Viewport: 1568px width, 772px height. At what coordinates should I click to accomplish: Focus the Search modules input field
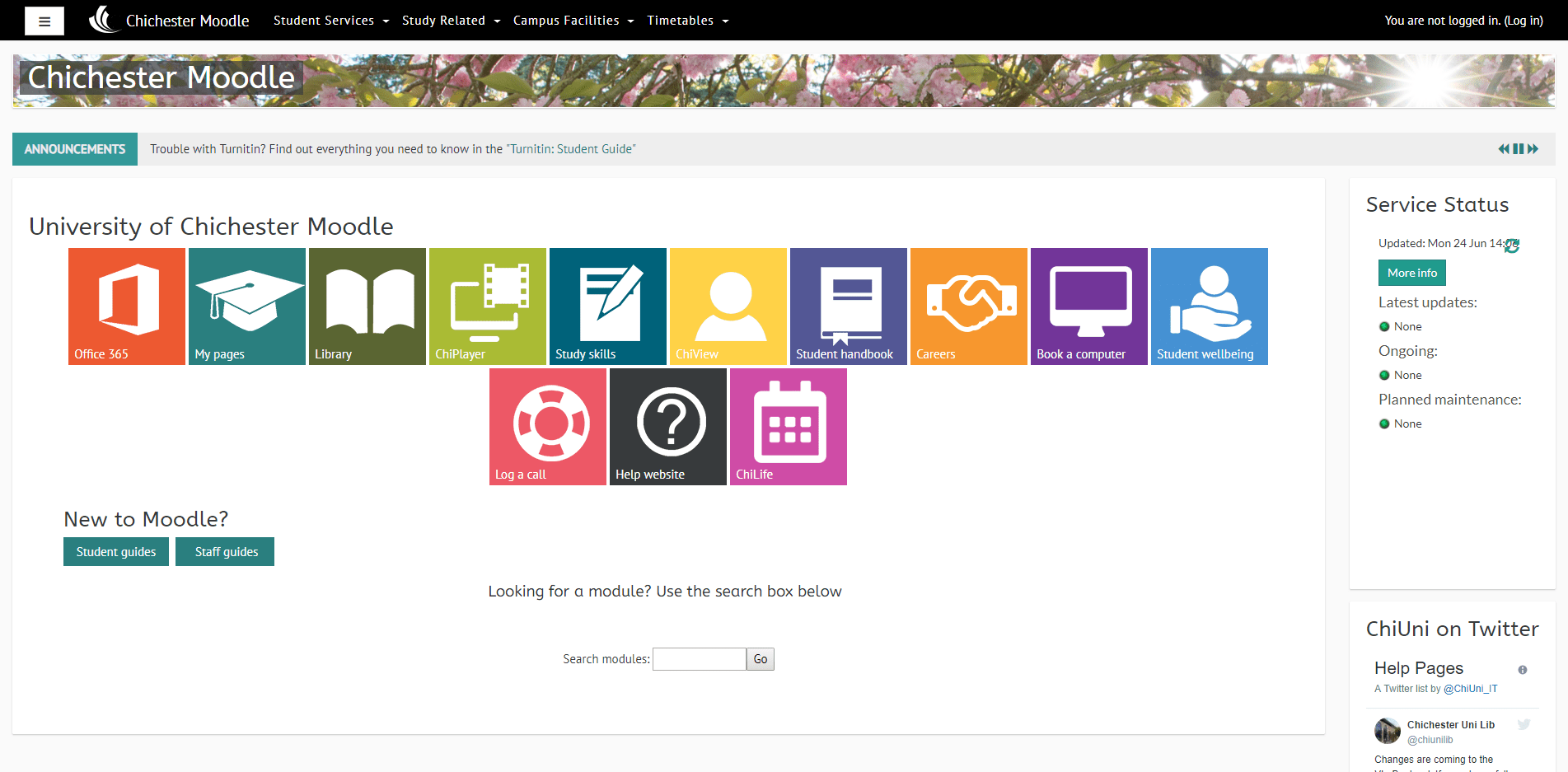pos(700,659)
